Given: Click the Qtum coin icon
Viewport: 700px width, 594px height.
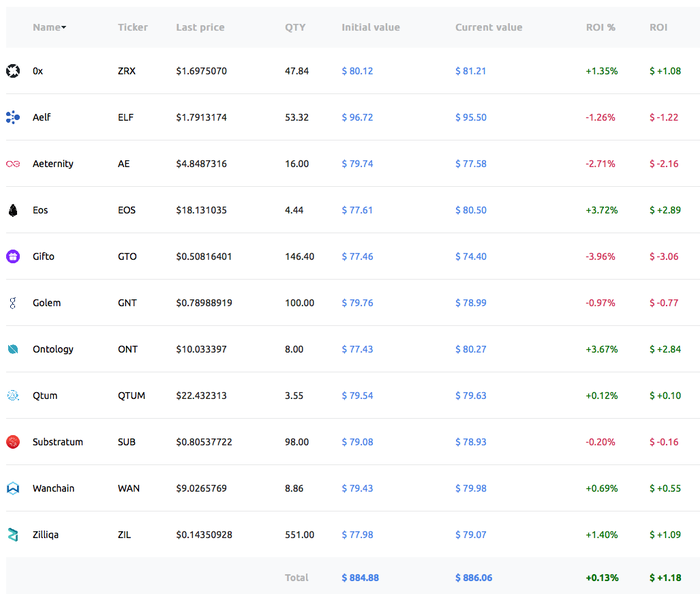Looking at the screenshot, I should click(13, 395).
